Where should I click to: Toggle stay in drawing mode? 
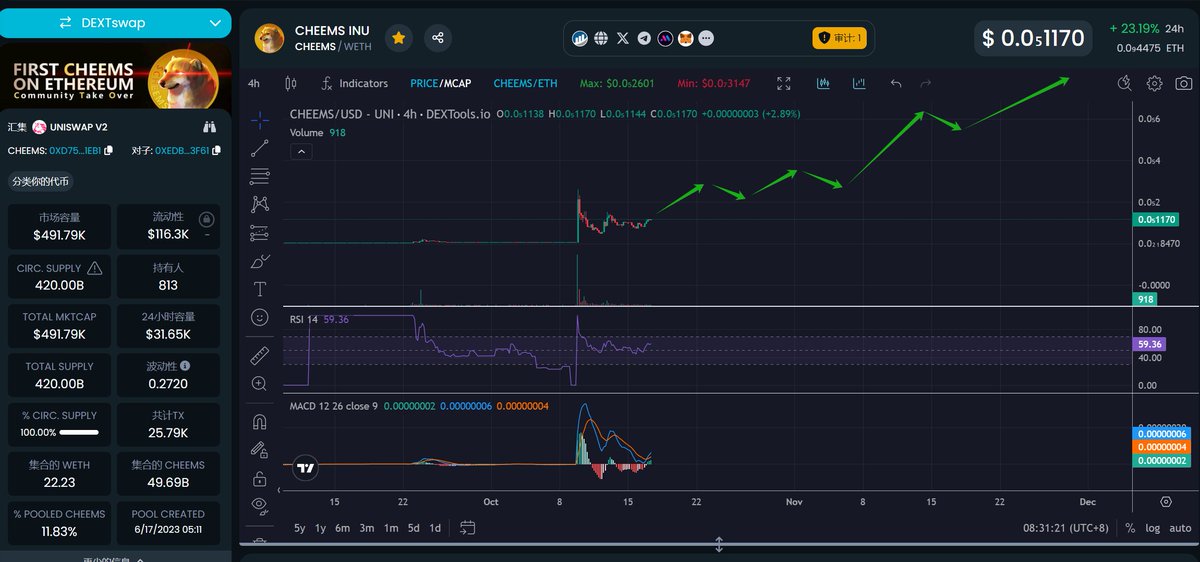tap(259, 449)
